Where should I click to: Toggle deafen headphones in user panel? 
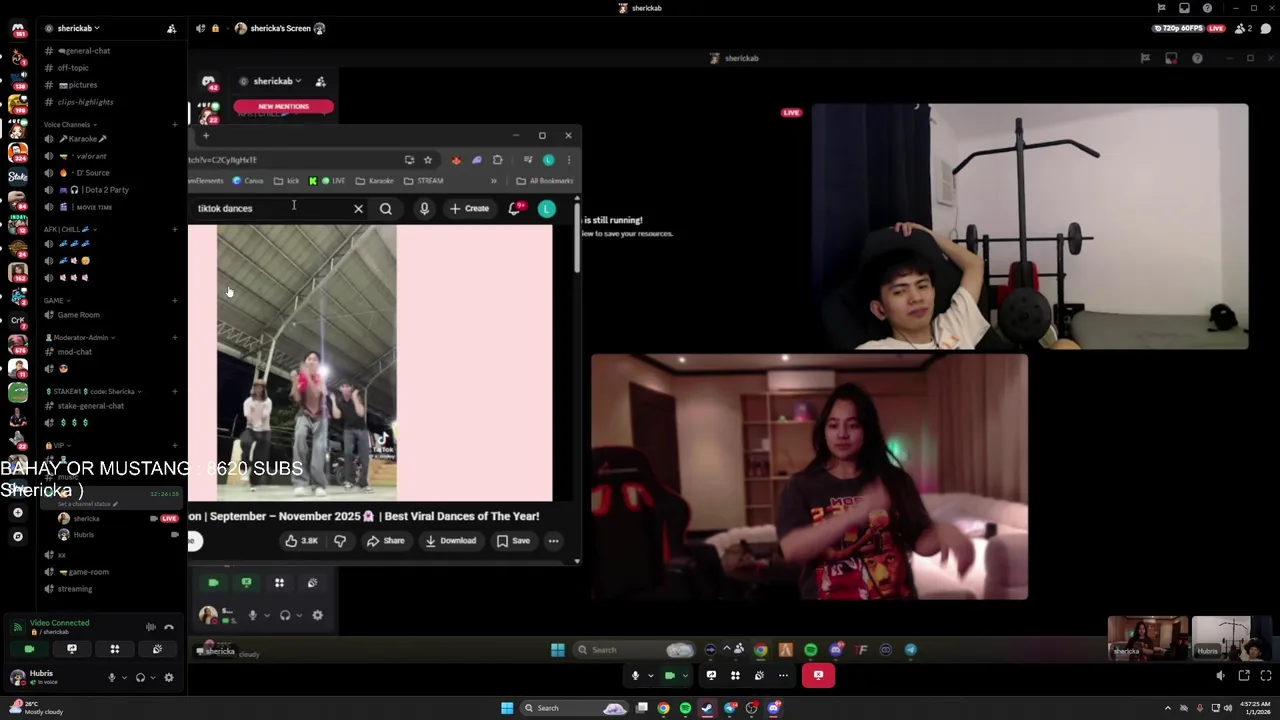pyautogui.click(x=140, y=677)
